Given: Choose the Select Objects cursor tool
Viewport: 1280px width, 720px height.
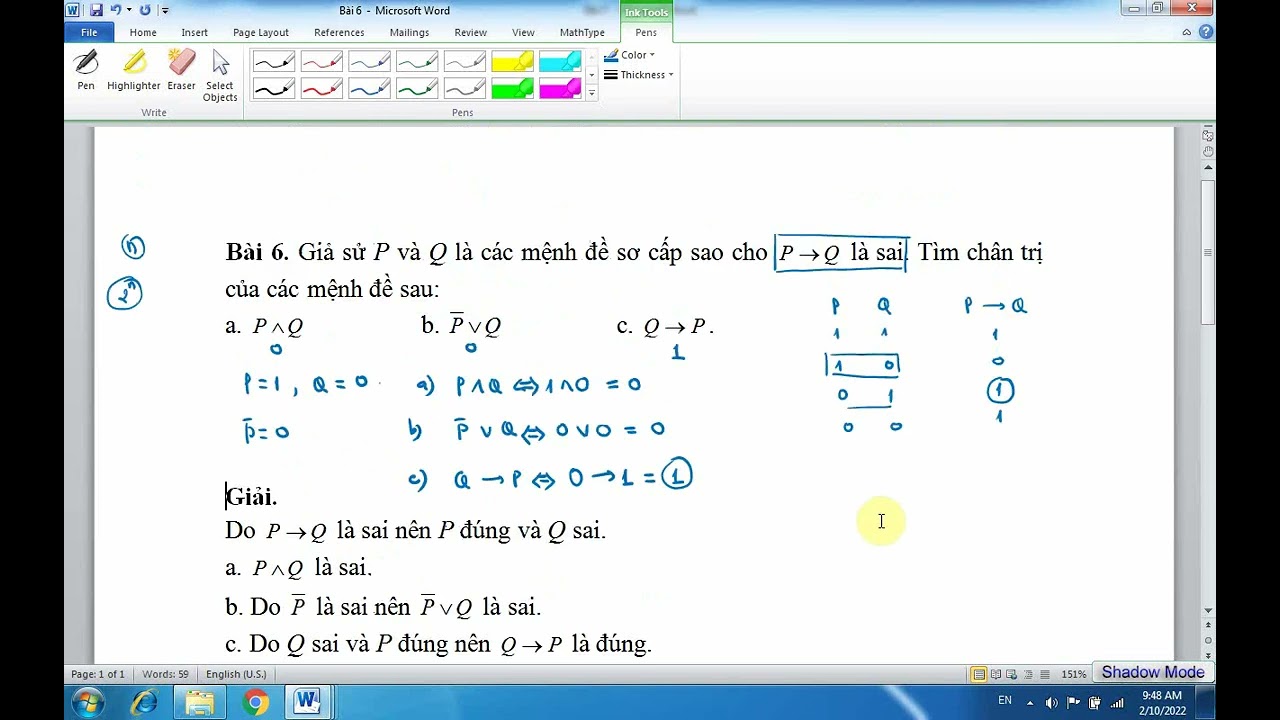Looking at the screenshot, I should [x=220, y=75].
